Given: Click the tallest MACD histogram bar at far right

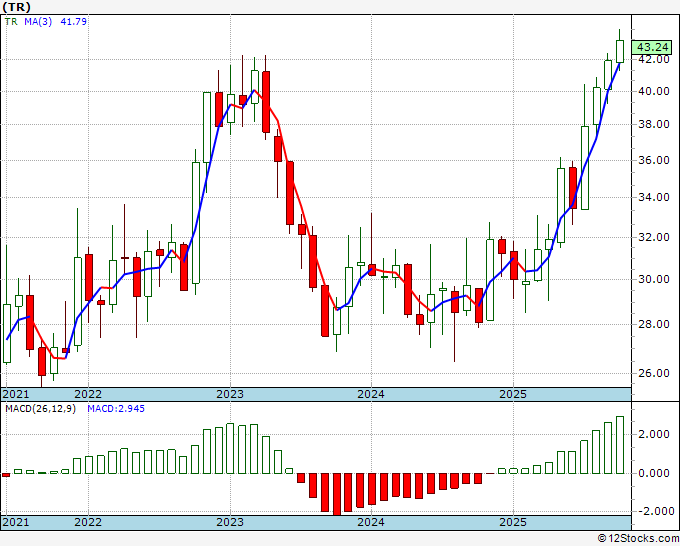Looking at the screenshot, I should [620, 445].
